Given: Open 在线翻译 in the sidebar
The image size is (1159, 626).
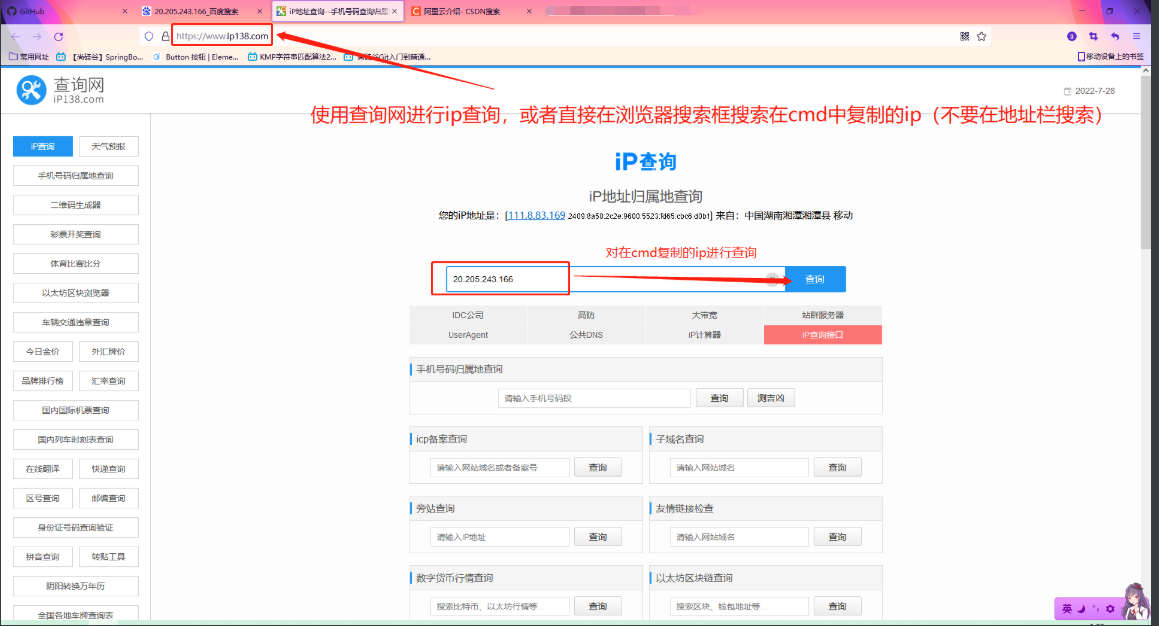Looking at the screenshot, I should coord(43,469).
